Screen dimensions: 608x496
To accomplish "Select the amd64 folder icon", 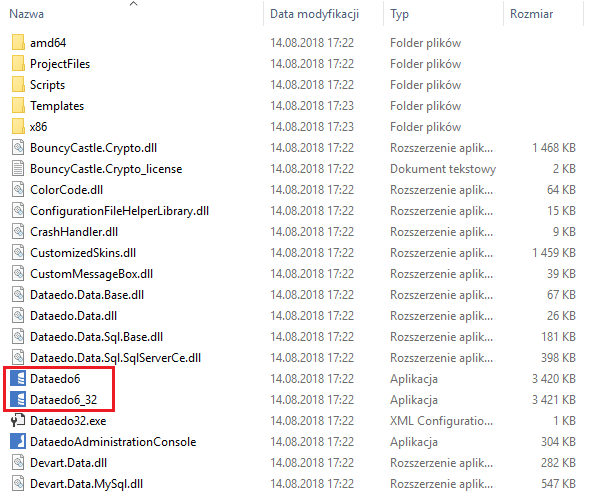I will point(18,43).
